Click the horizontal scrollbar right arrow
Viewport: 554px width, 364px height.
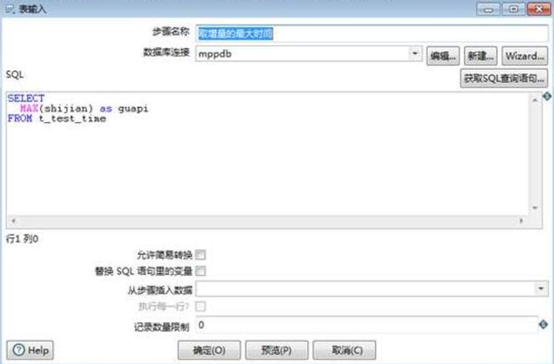[521, 221]
